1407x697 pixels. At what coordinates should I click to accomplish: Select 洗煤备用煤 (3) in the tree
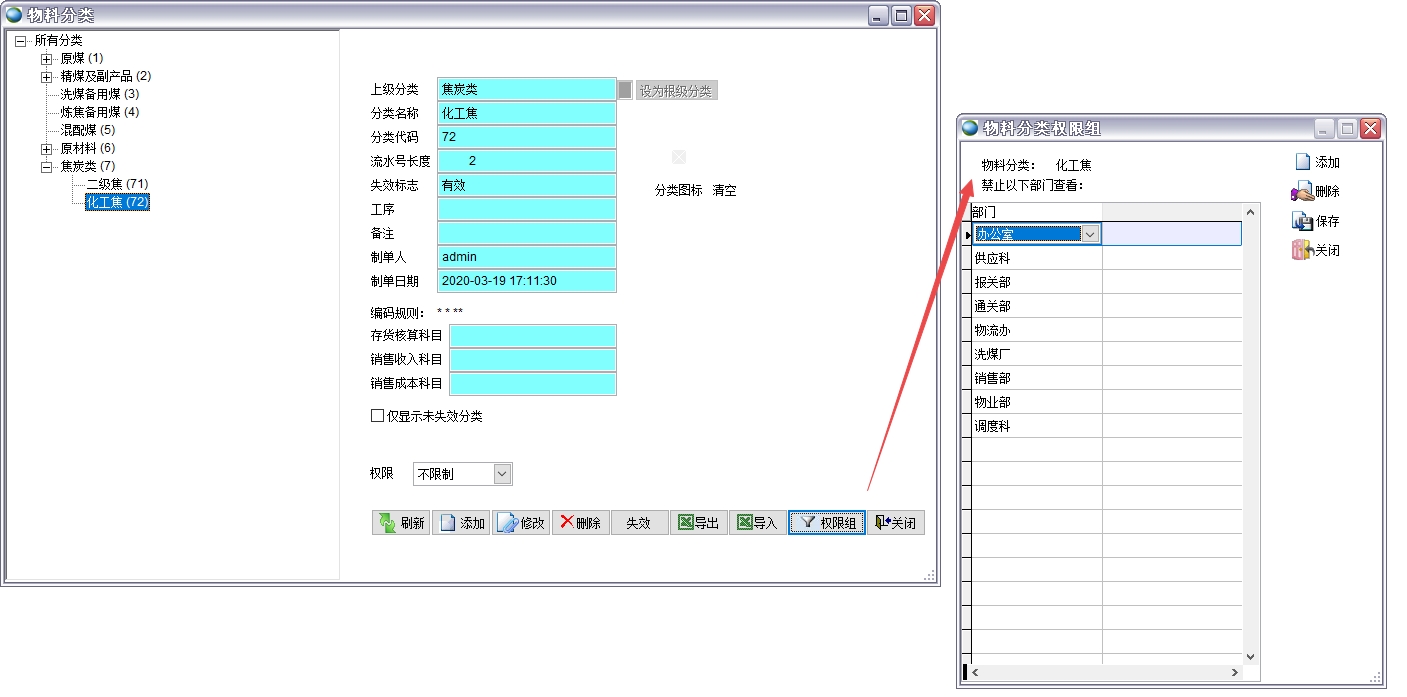[x=99, y=94]
